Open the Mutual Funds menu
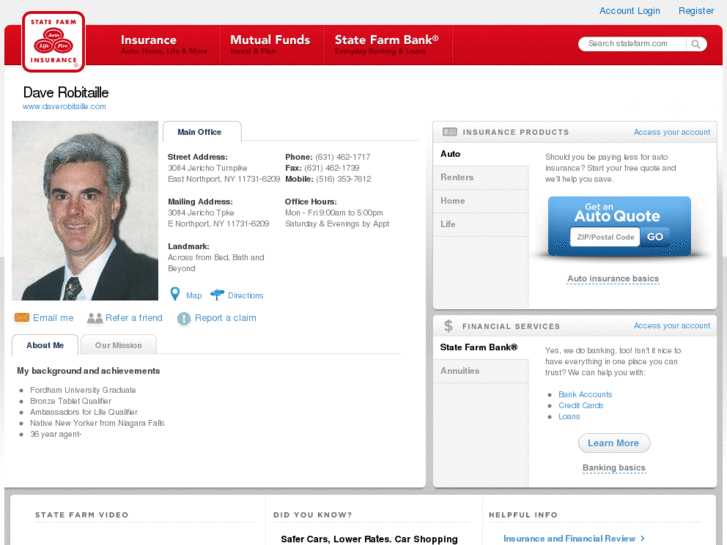Screen dimensions: 727x545 click(x=270, y=45)
